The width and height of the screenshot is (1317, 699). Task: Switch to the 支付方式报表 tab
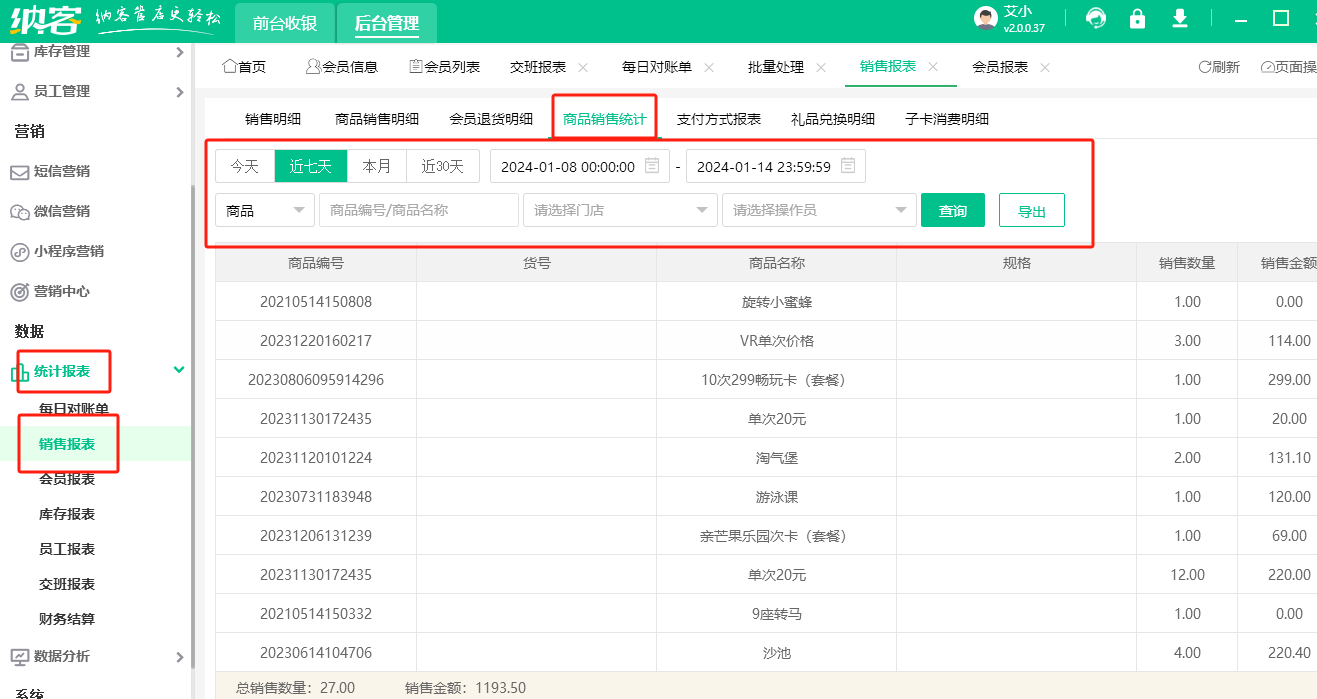click(718, 119)
